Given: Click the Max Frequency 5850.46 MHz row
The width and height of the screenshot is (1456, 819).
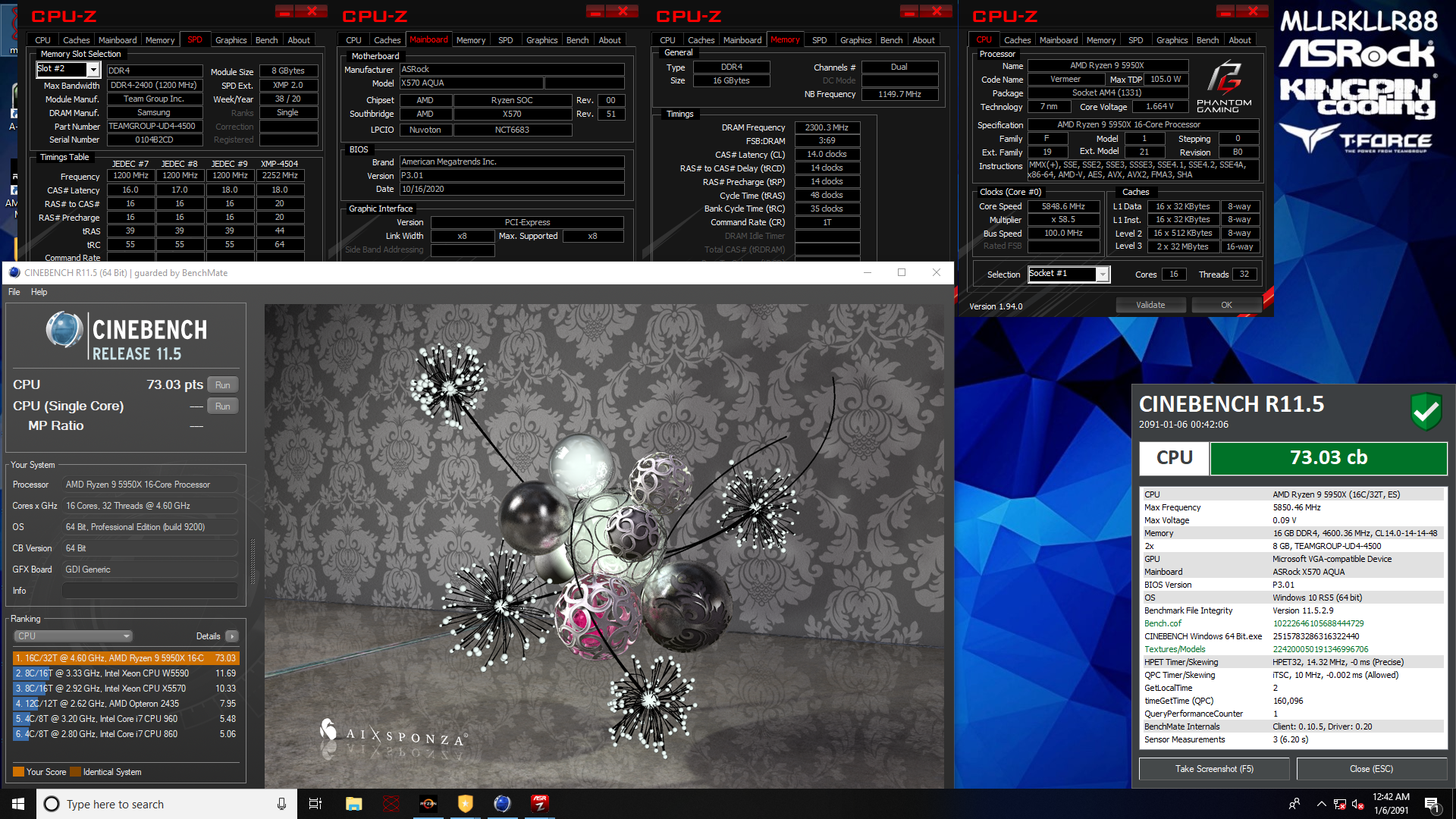Looking at the screenshot, I should coord(1294,507).
